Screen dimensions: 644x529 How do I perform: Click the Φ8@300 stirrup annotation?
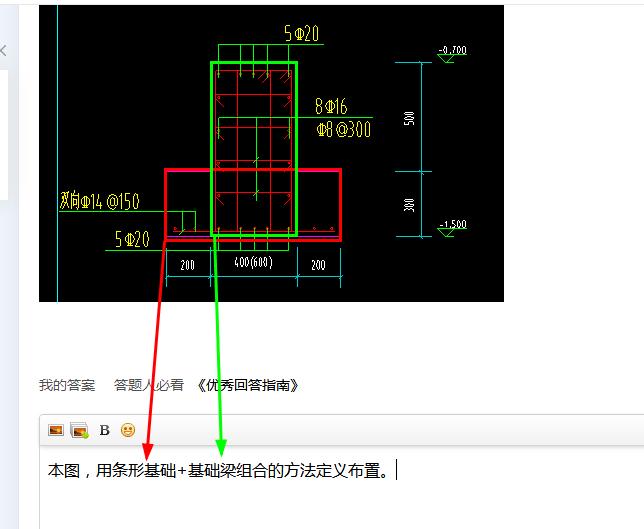coord(344,129)
